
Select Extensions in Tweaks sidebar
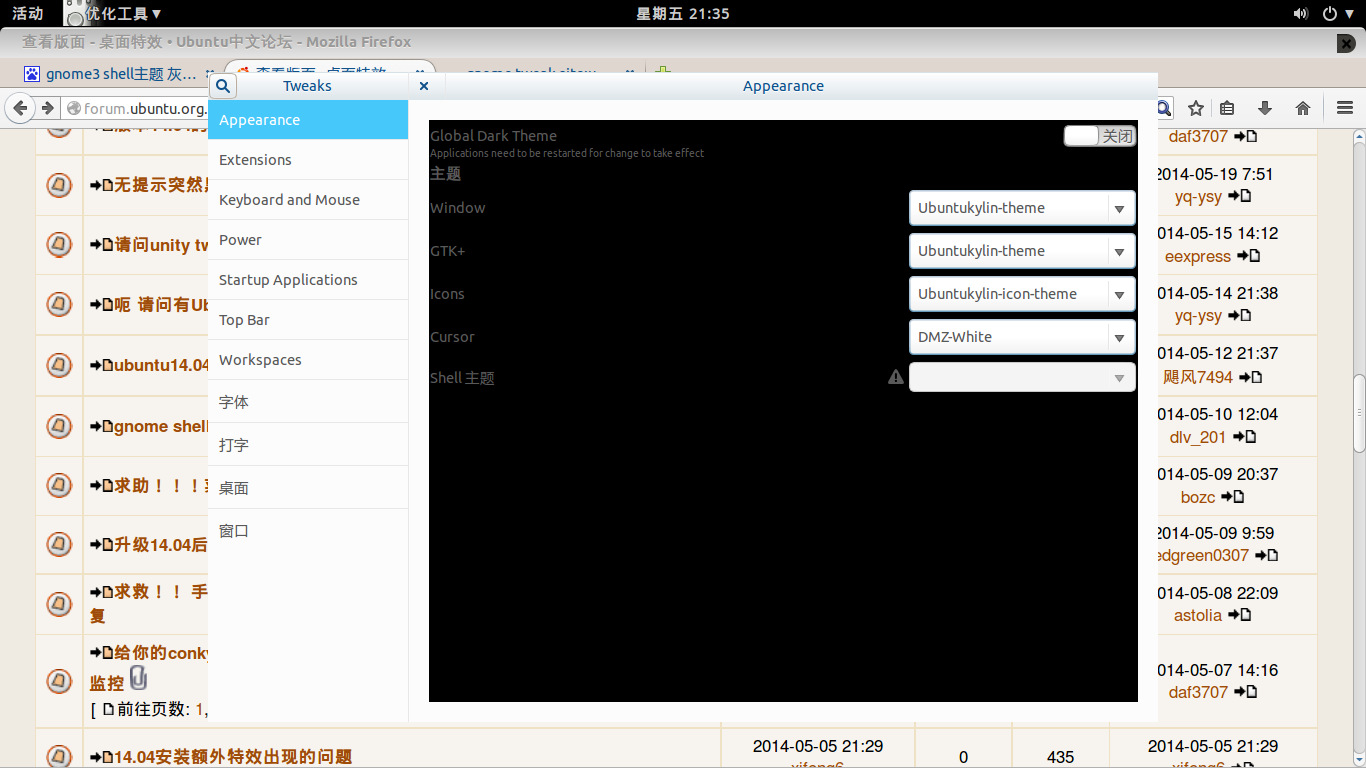pyautogui.click(x=308, y=160)
